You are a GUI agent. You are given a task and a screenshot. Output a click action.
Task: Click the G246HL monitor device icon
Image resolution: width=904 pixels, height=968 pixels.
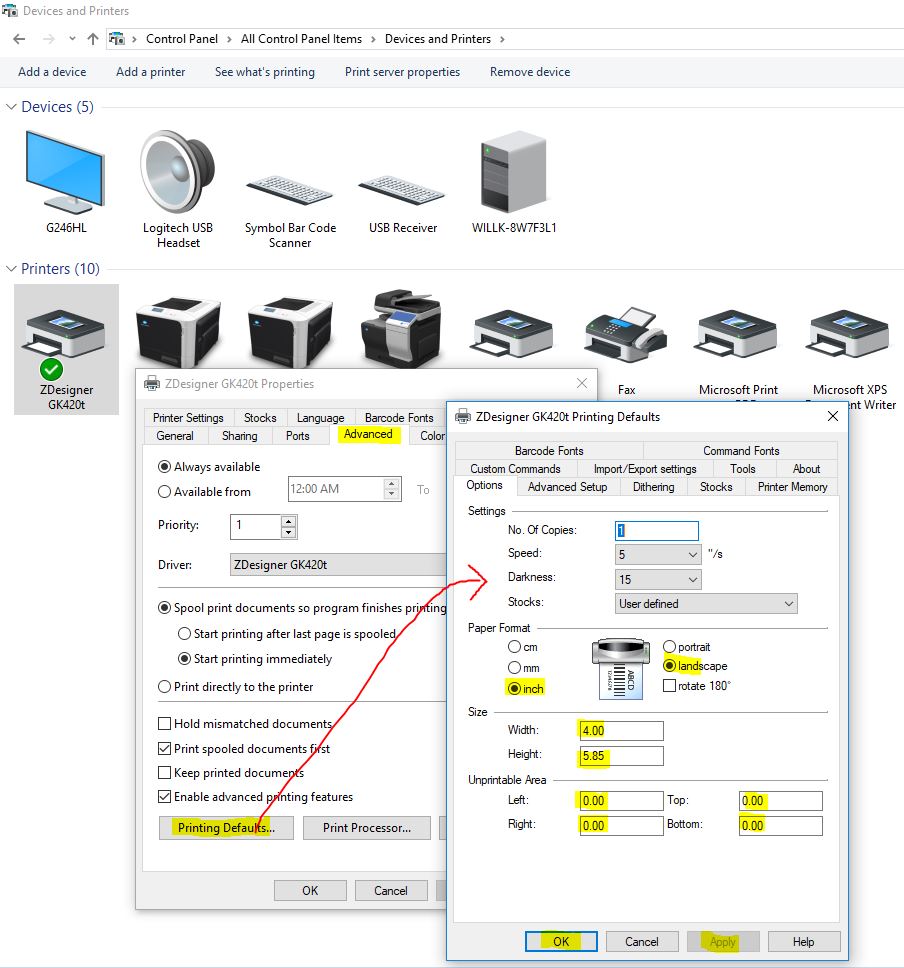click(65, 172)
